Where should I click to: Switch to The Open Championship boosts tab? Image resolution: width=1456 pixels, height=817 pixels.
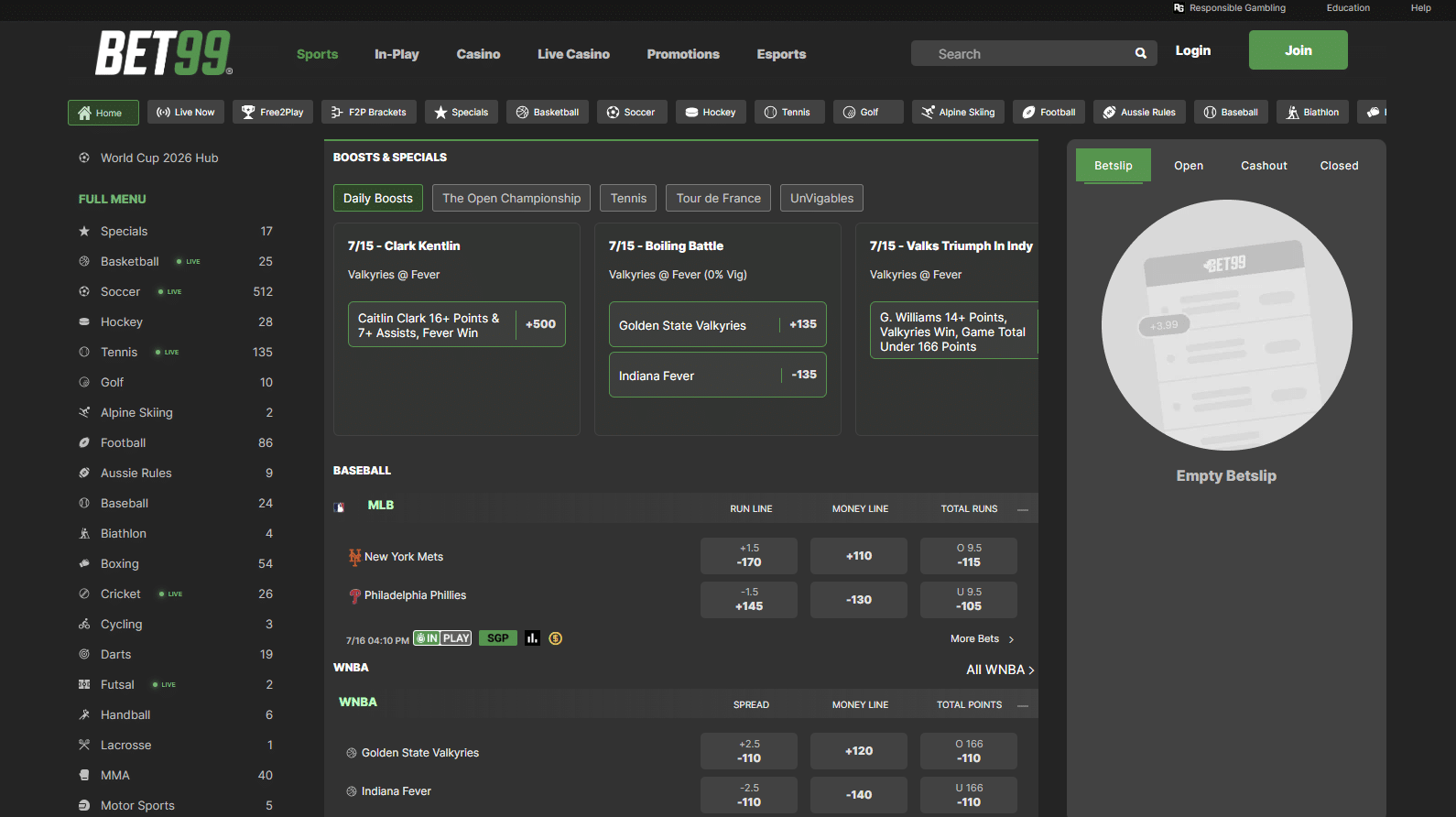[x=512, y=199]
